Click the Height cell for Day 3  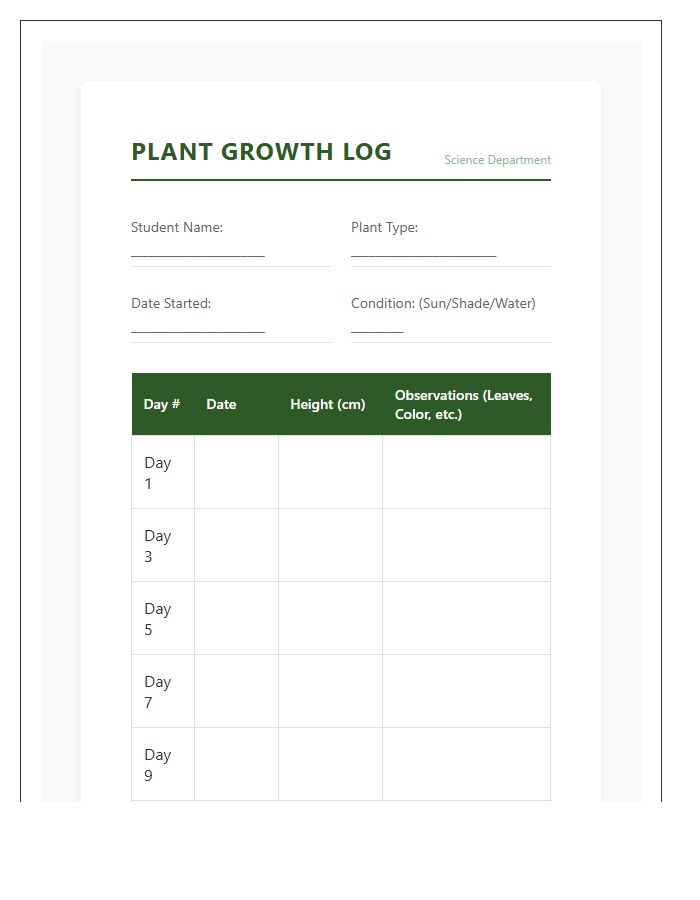click(x=330, y=545)
